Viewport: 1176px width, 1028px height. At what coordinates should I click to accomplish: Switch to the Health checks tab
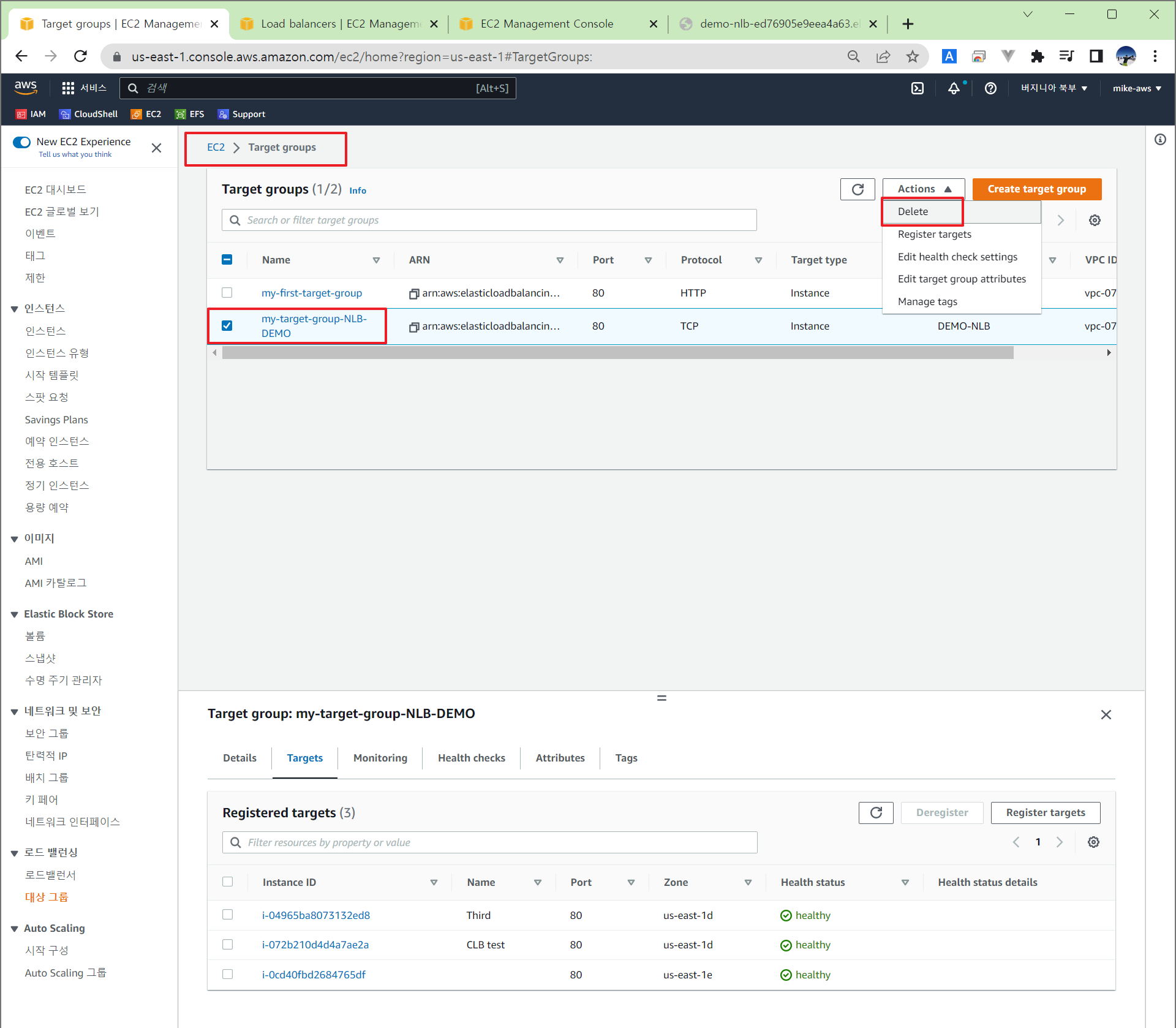[x=471, y=758]
